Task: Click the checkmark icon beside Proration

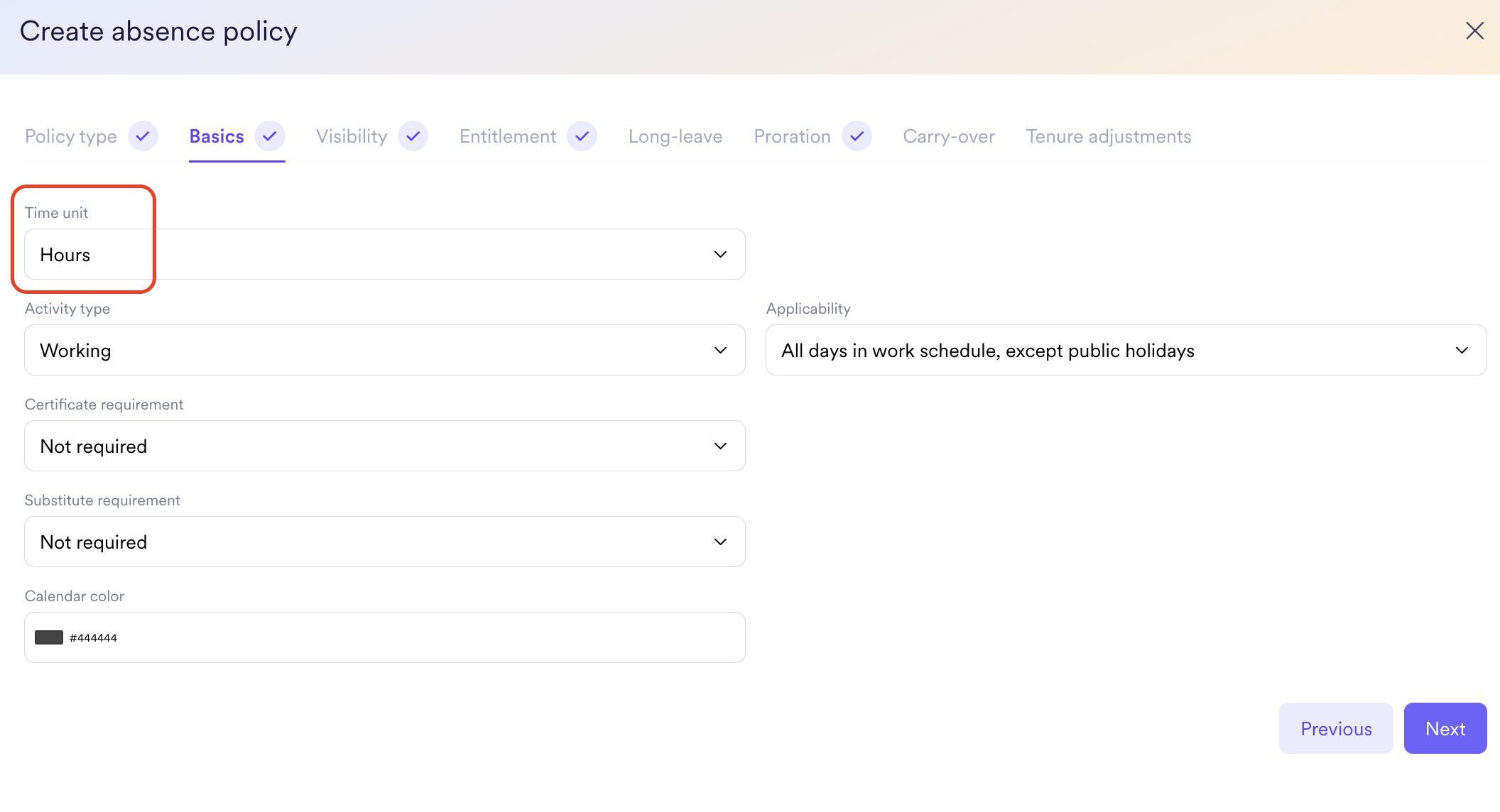Action: tap(857, 136)
